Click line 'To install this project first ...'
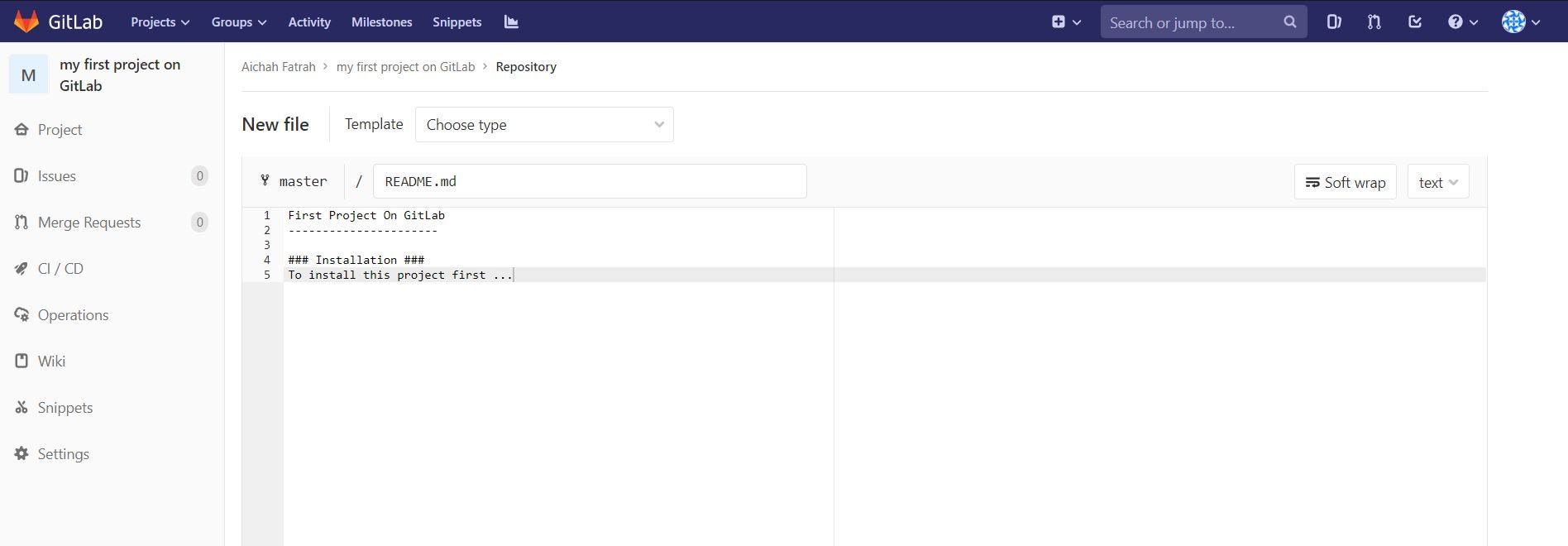Viewport: 1568px width, 546px height. (400, 275)
